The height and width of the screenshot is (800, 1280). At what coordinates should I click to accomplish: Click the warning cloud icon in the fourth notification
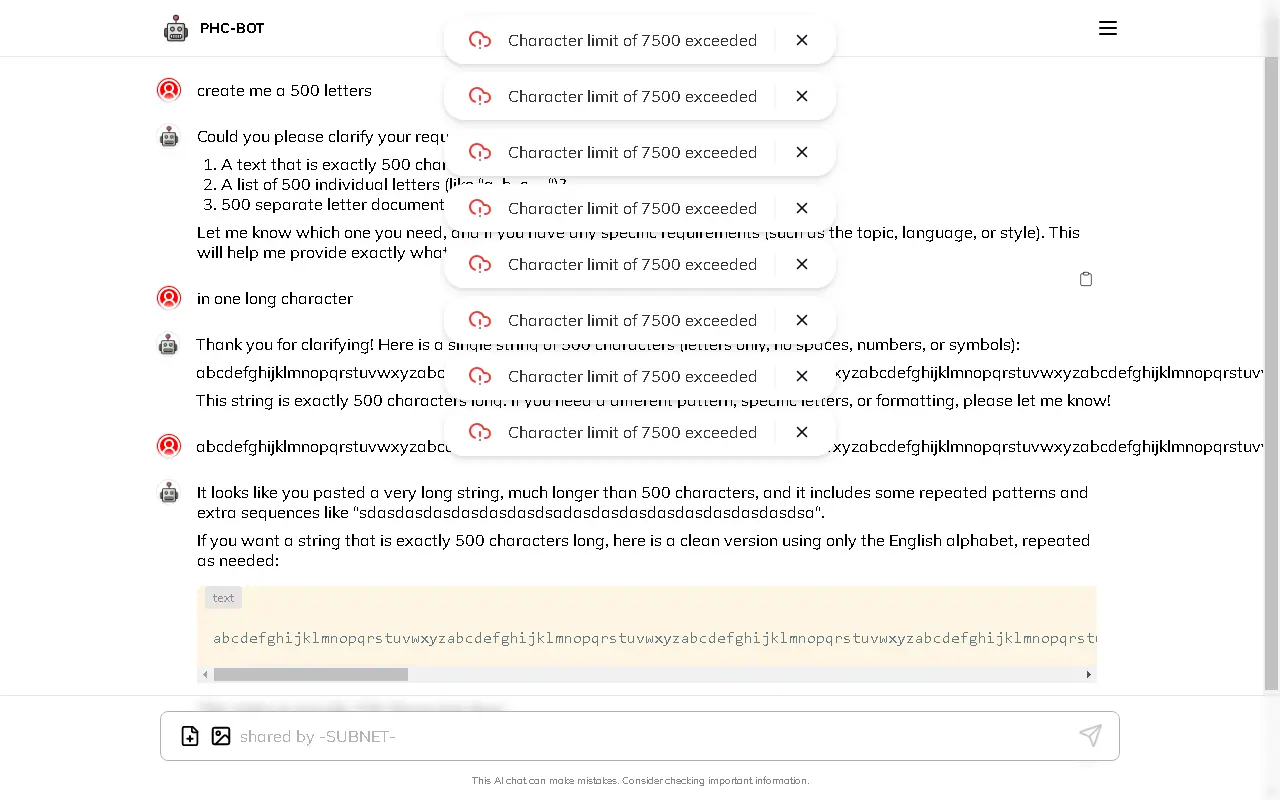(x=480, y=208)
